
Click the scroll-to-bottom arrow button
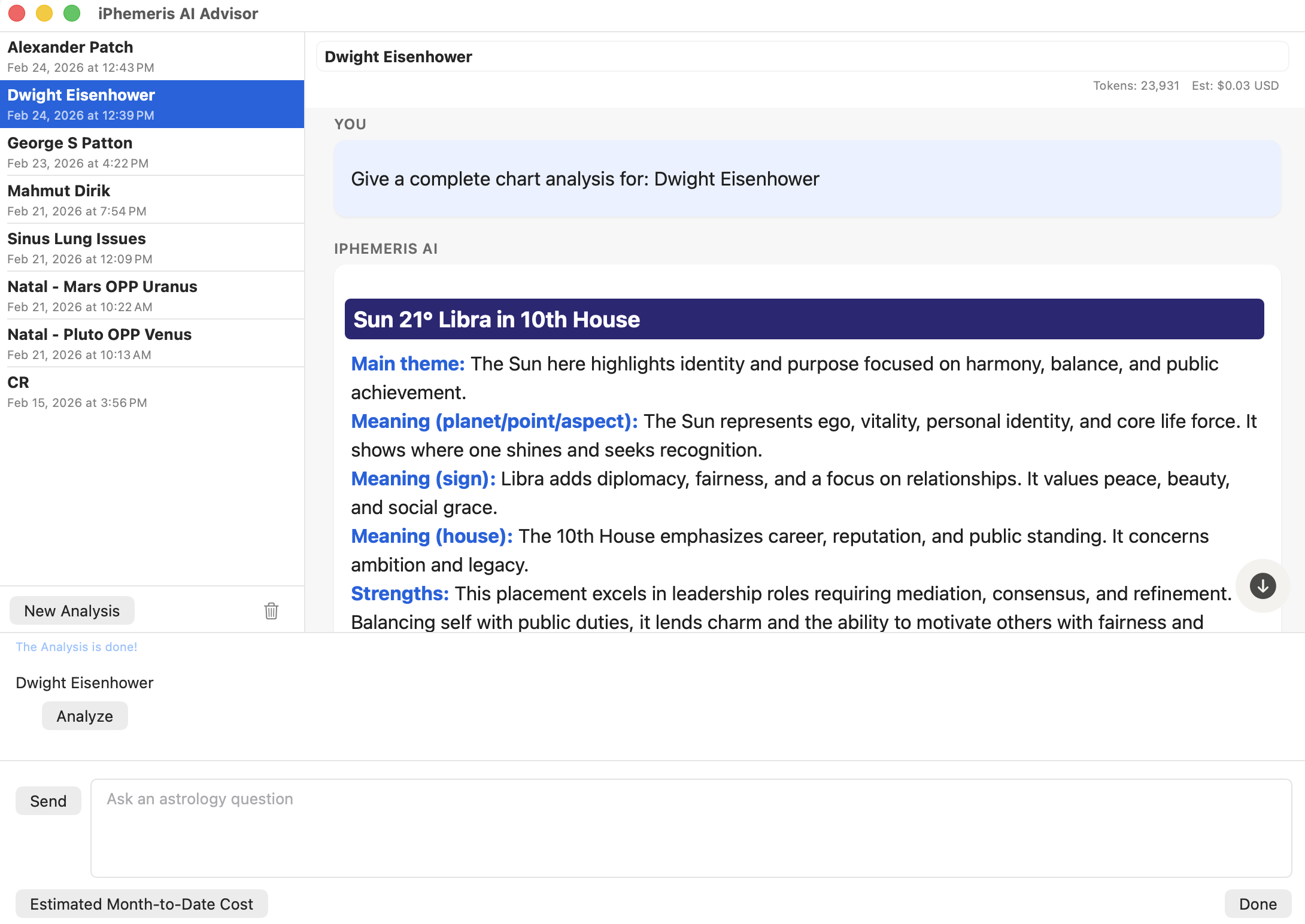click(x=1262, y=586)
